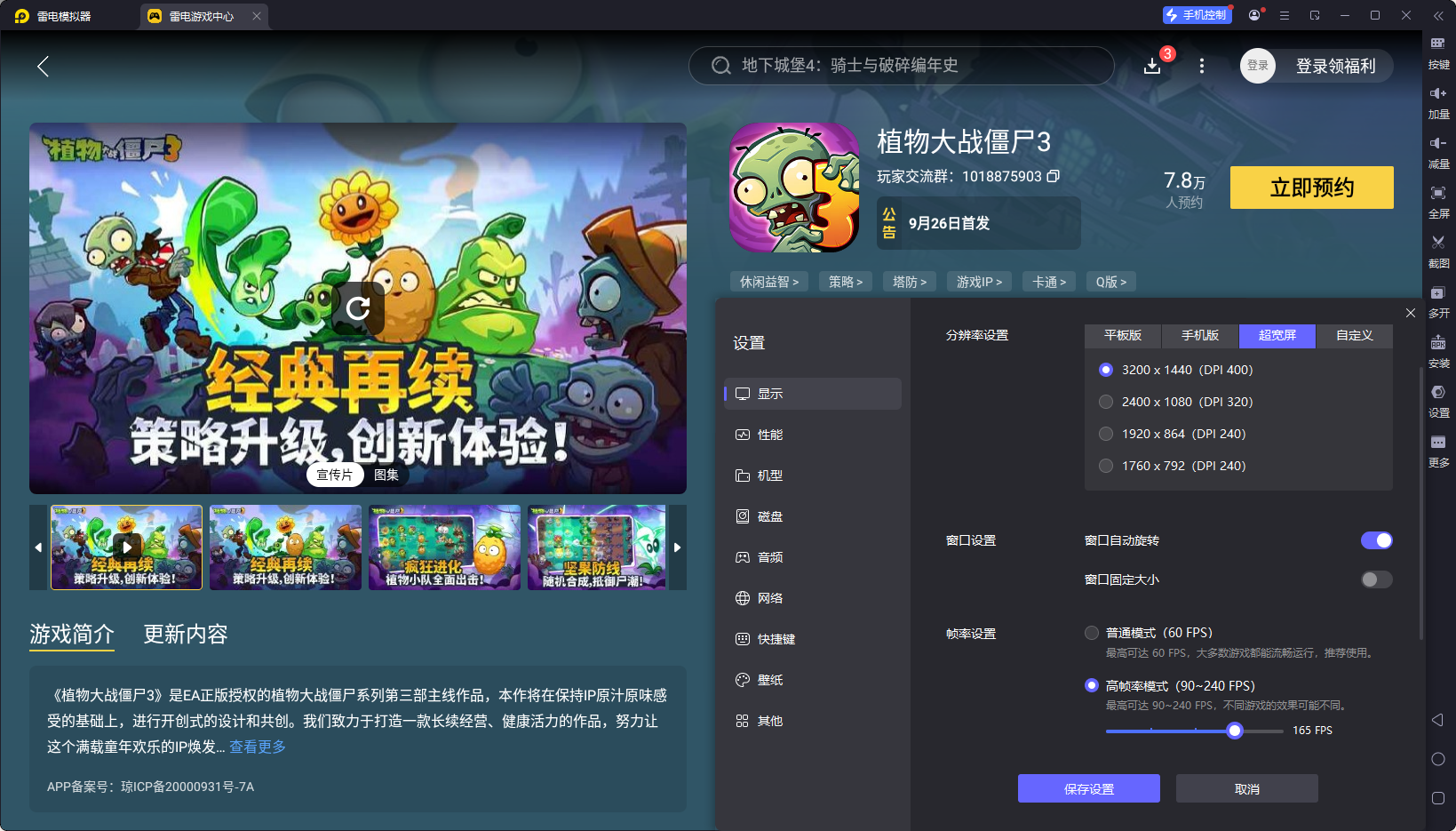Image resolution: width=1456 pixels, height=831 pixels.
Task: Show previous screenshots with left carousel arrow
Action: click(38, 547)
